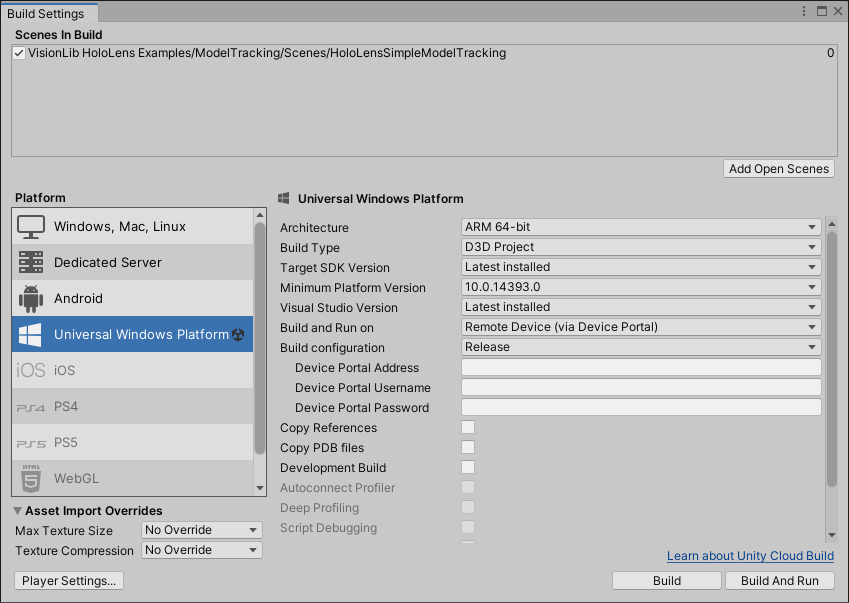Click the platform list scrollbar thumb

(x=260, y=338)
